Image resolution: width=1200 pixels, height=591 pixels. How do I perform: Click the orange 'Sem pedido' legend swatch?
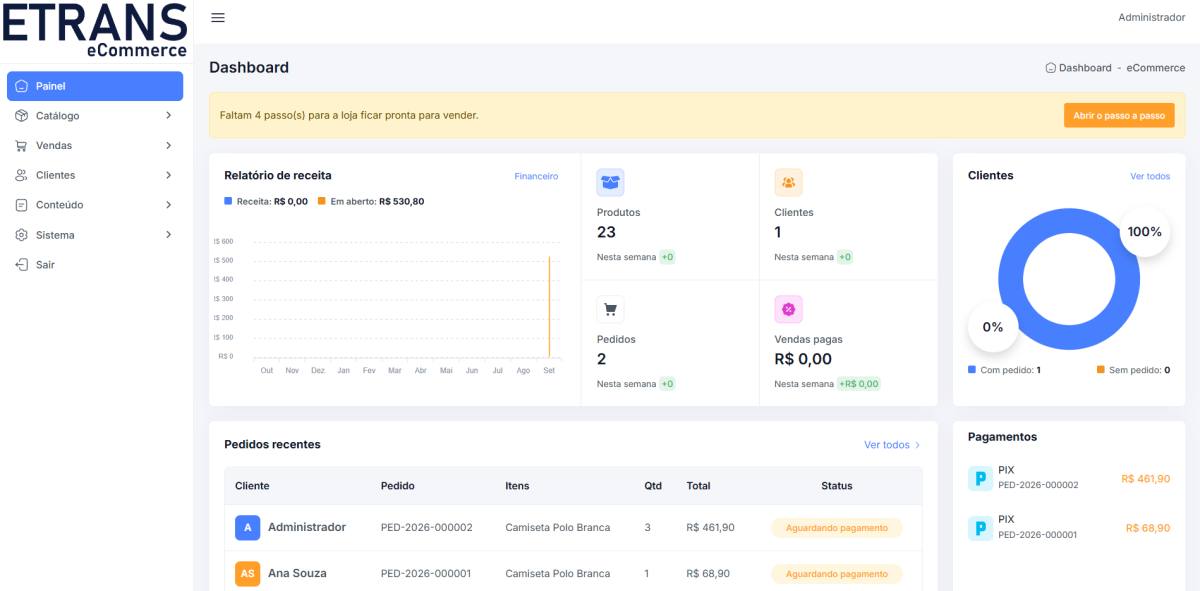(1101, 369)
